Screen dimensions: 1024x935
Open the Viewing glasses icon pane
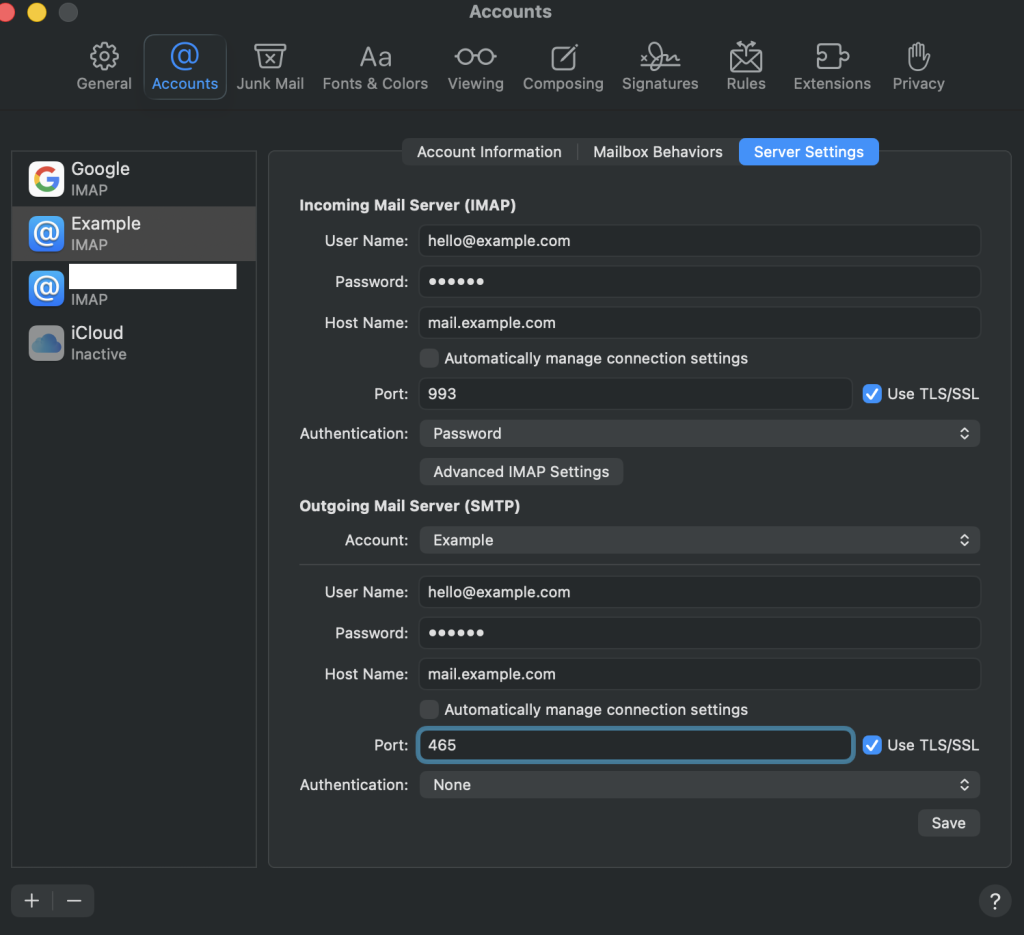[x=475, y=67]
